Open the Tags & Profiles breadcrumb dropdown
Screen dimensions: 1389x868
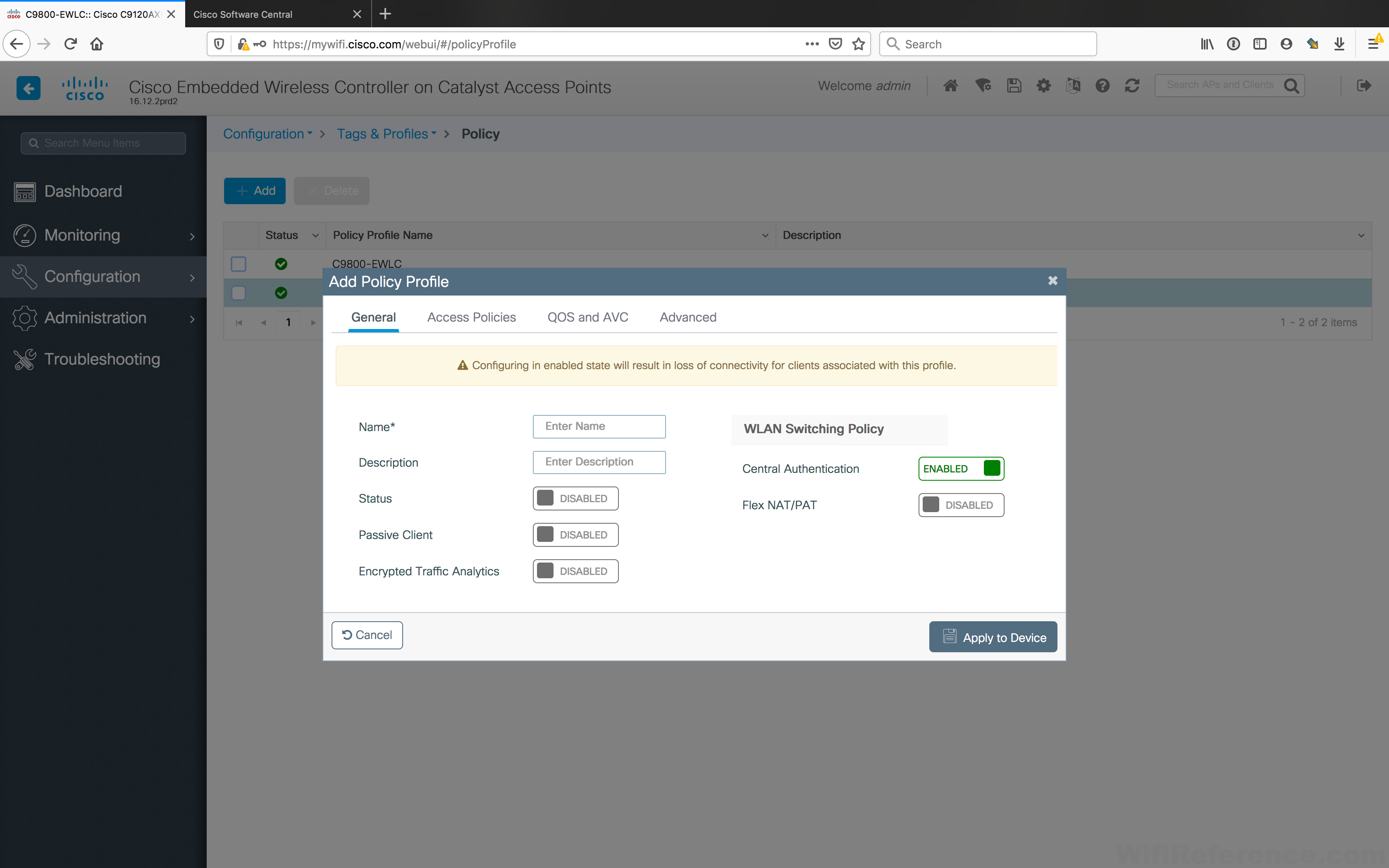point(387,134)
